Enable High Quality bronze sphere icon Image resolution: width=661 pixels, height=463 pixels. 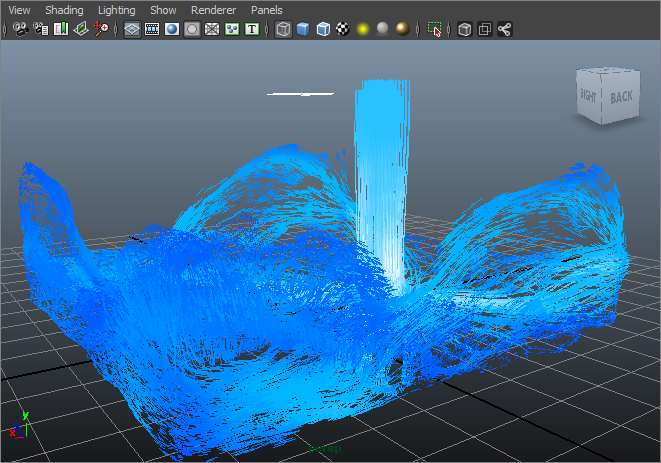(403, 29)
